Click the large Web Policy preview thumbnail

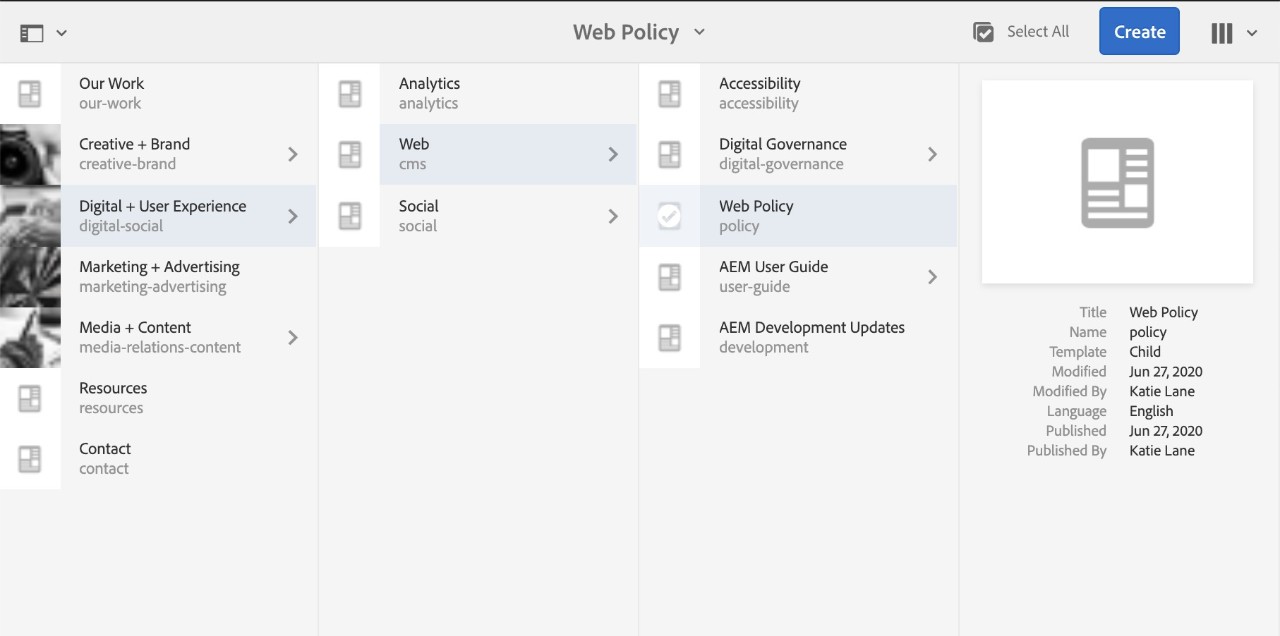[x=1117, y=182]
